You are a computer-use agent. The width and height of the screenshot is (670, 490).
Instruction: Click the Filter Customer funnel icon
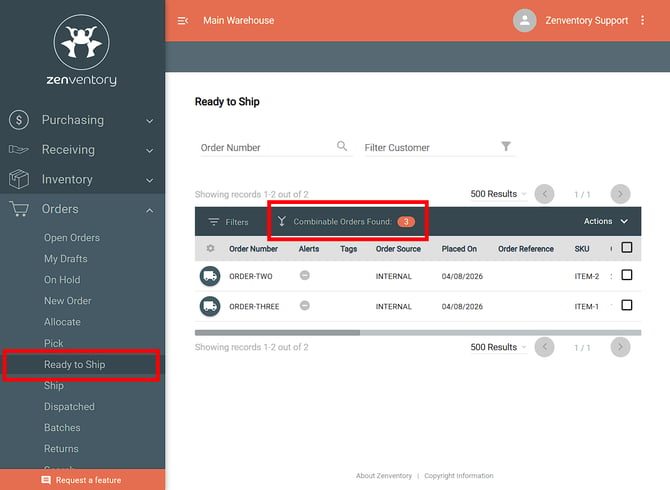[505, 147]
